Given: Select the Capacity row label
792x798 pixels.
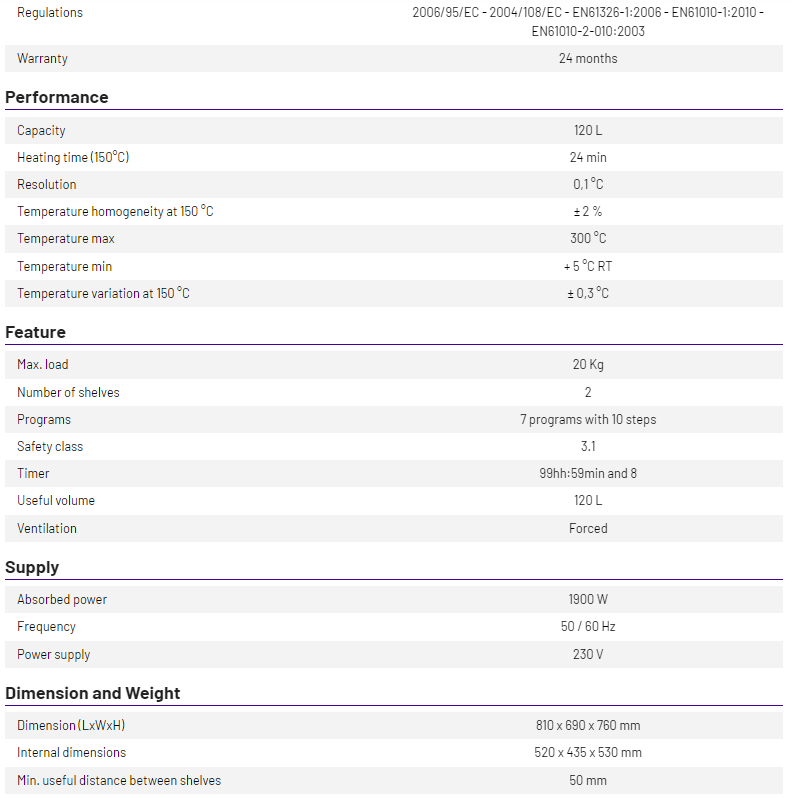Looking at the screenshot, I should pyautogui.click(x=41, y=130).
